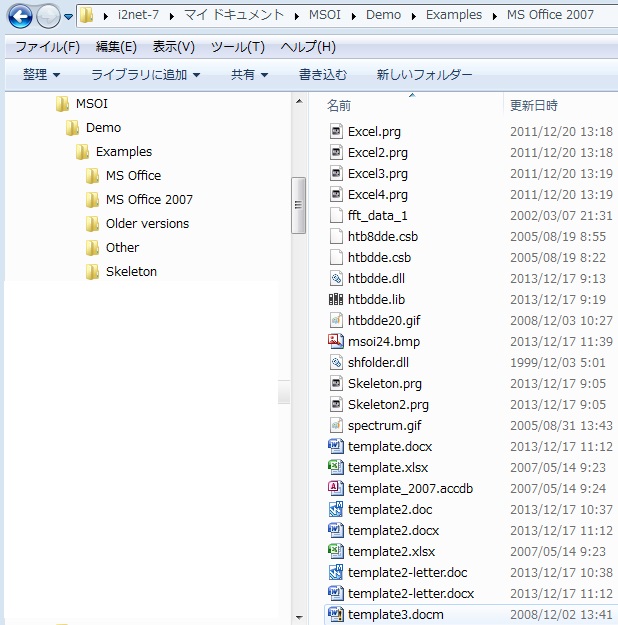Click MS Office 2007 folder icon in tree
This screenshot has width=618, height=625.
coord(93,200)
